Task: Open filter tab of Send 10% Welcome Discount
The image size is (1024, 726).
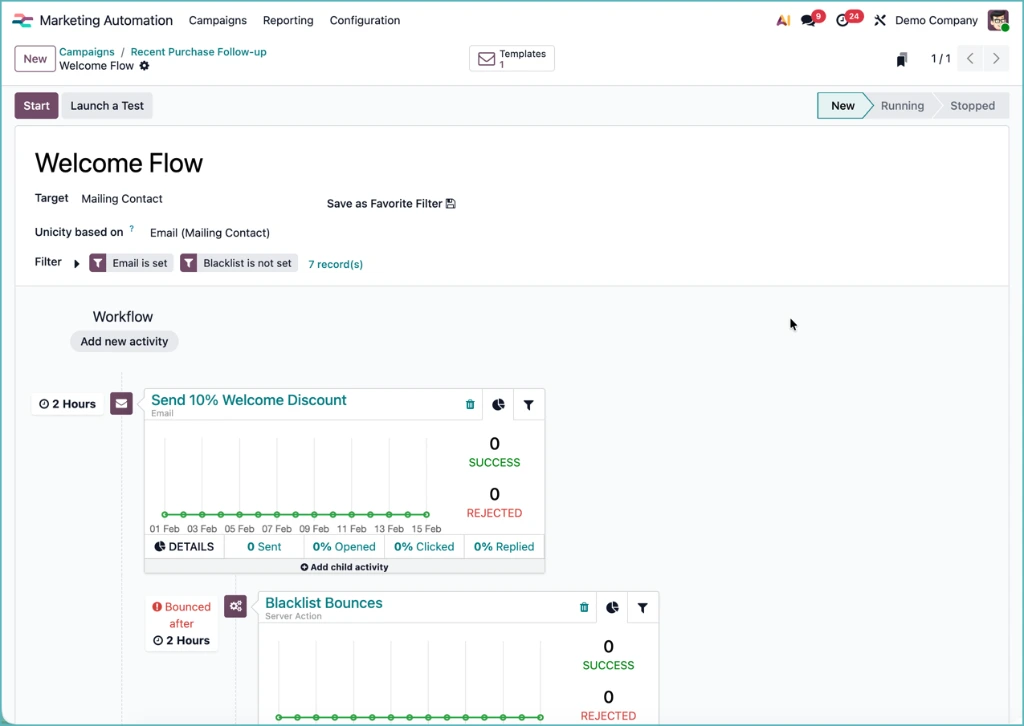Action: coord(528,405)
